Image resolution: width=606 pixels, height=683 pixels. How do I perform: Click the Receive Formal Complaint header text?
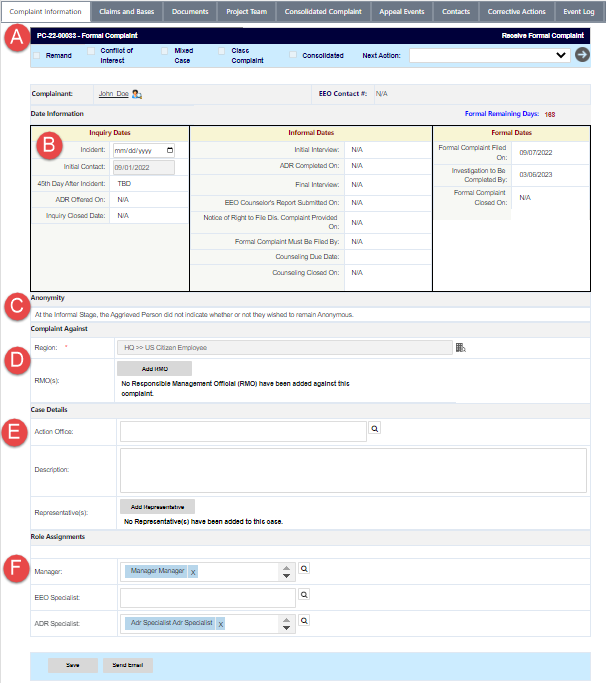pos(543,36)
